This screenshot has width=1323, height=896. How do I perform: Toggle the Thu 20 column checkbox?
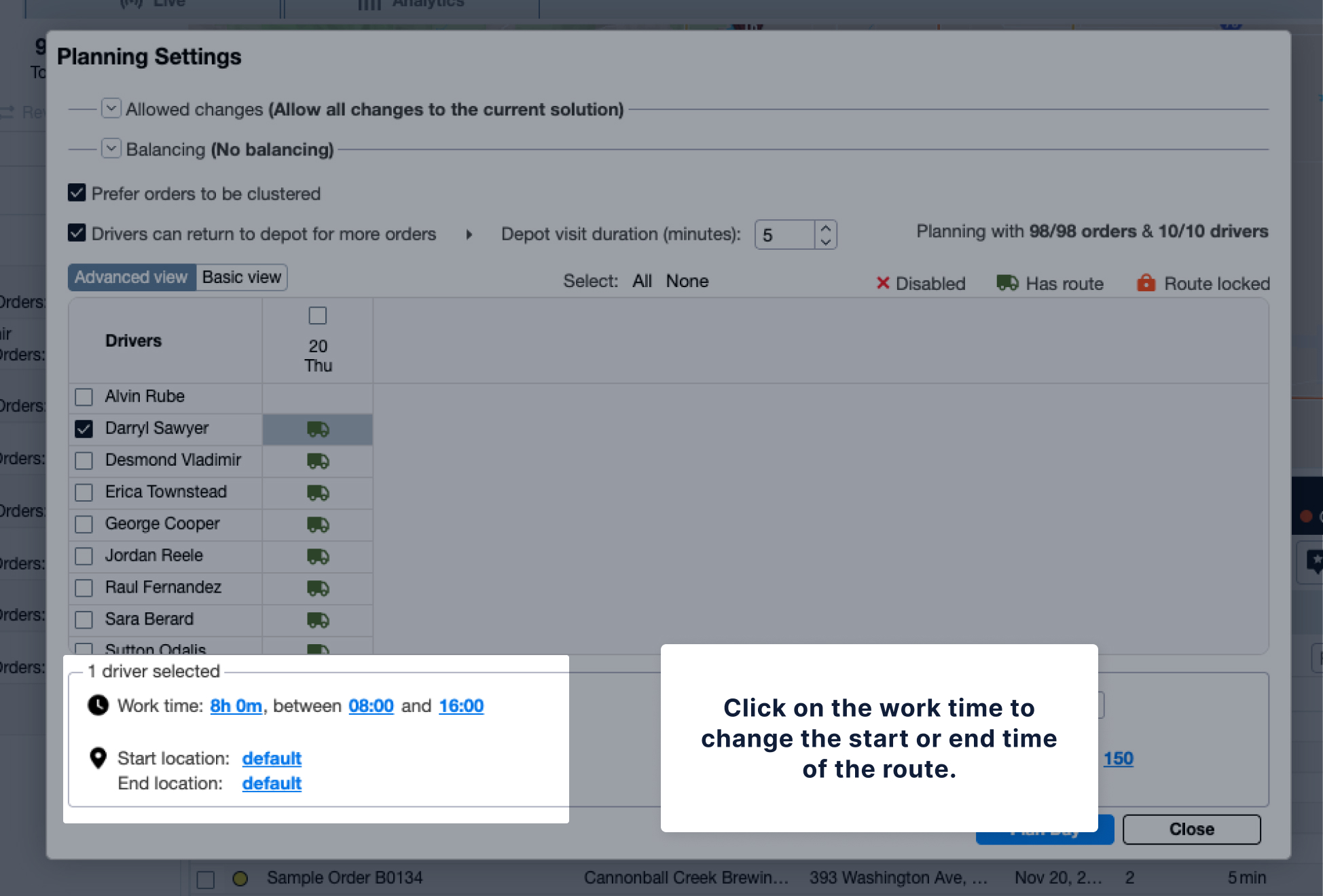point(318,316)
